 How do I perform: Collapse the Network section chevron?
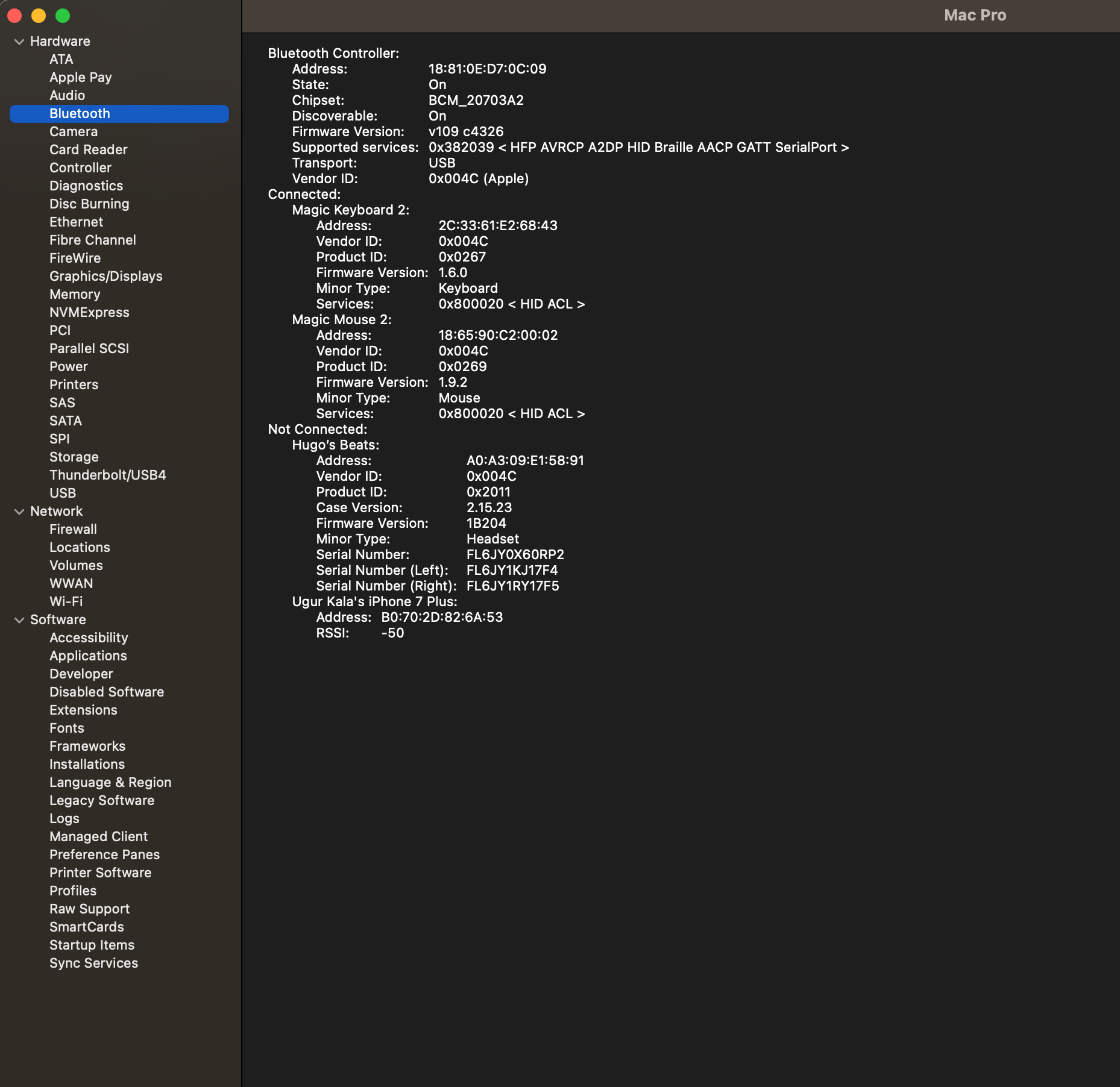pyautogui.click(x=19, y=512)
